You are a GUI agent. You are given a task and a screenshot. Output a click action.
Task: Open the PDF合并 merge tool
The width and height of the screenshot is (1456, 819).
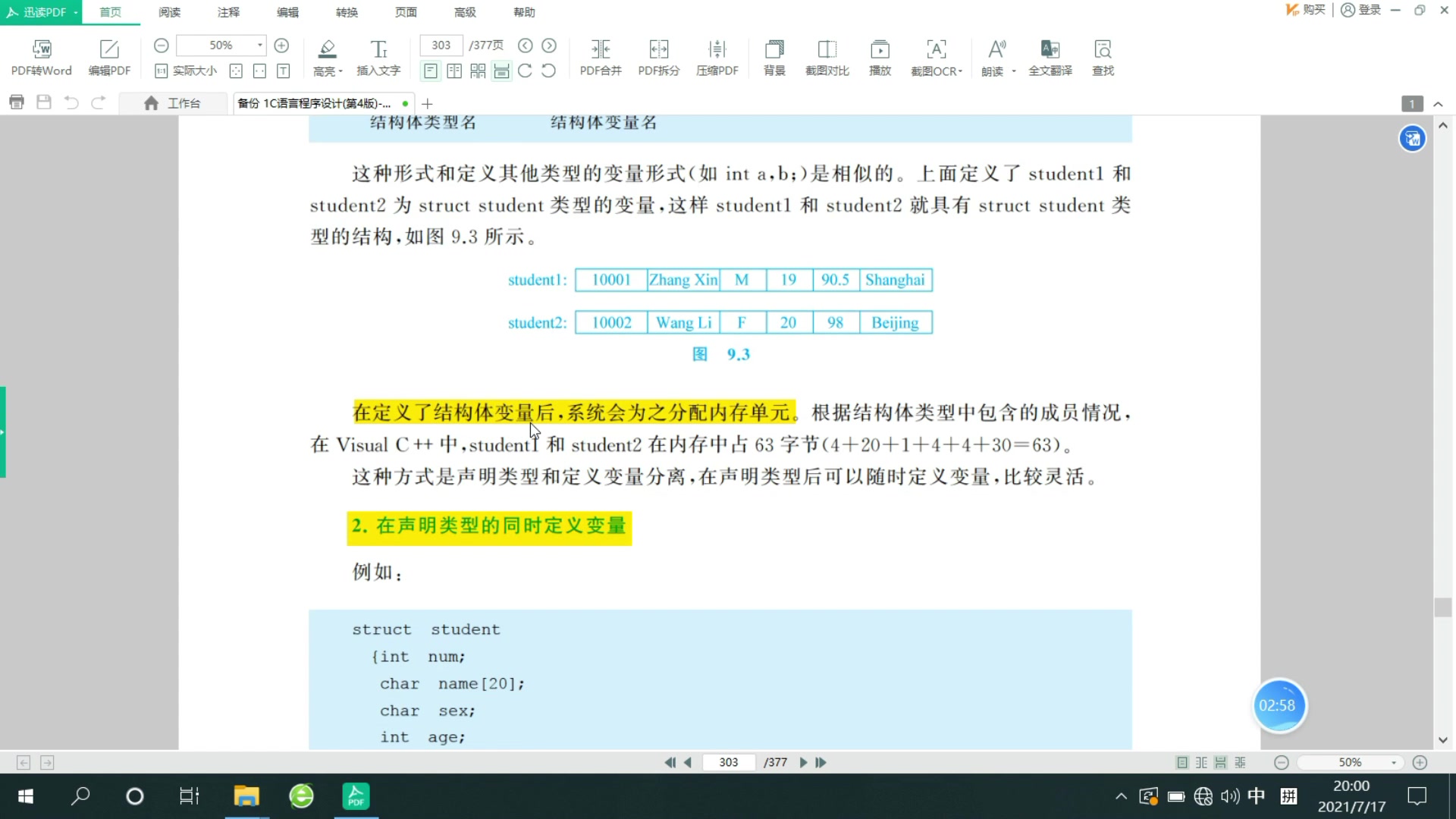click(601, 58)
